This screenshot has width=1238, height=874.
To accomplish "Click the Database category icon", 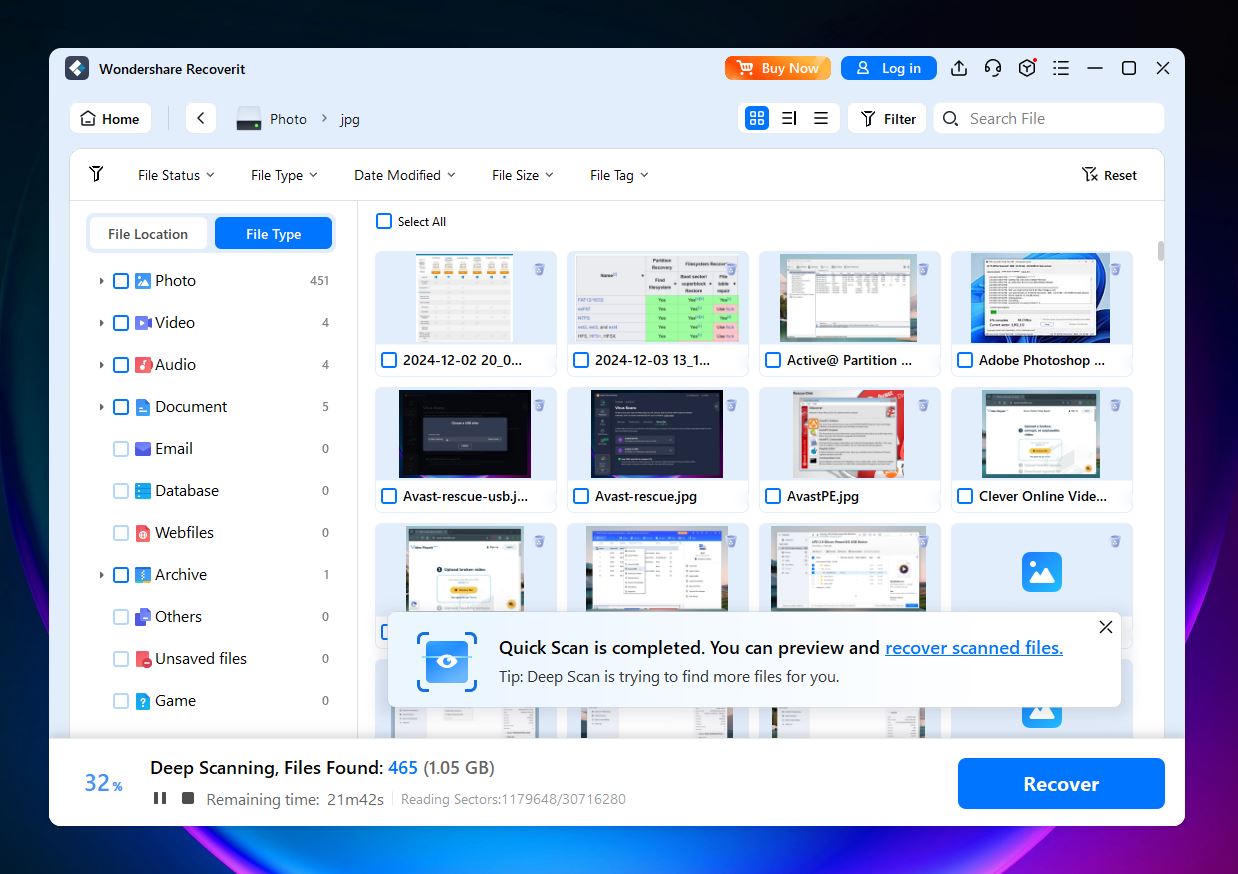I will [x=143, y=491].
